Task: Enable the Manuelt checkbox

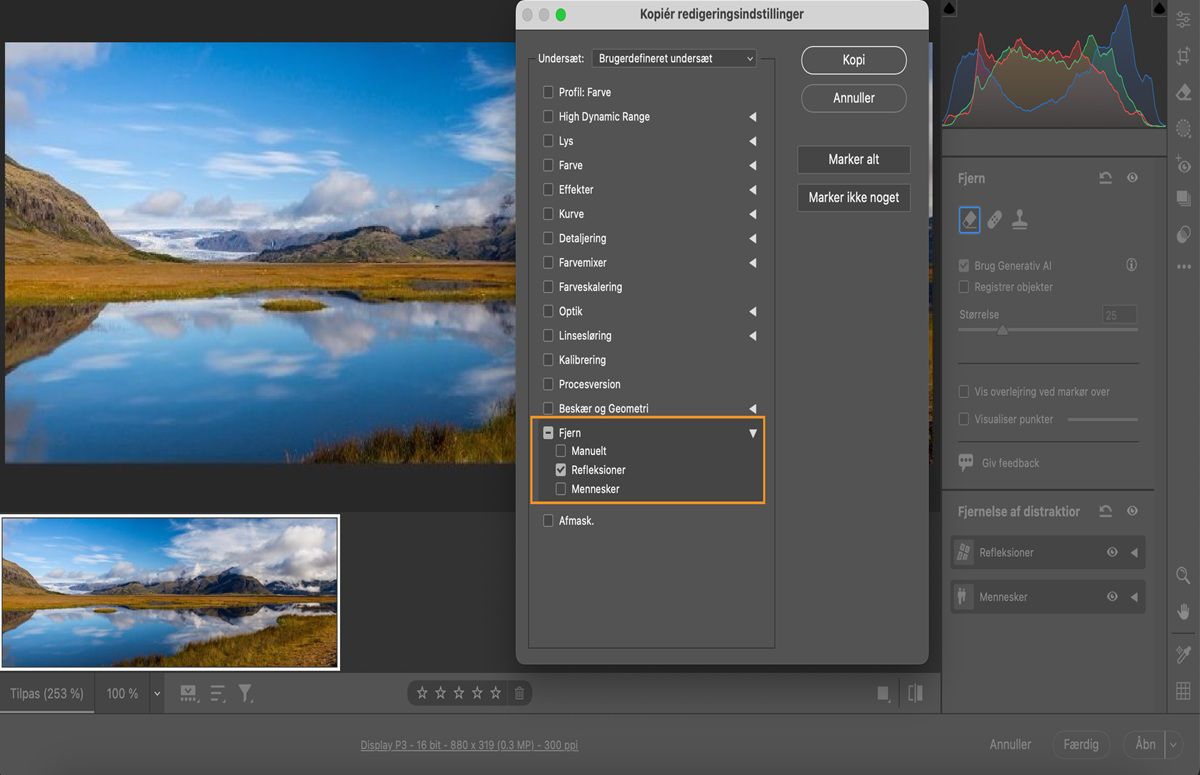Action: [x=561, y=451]
